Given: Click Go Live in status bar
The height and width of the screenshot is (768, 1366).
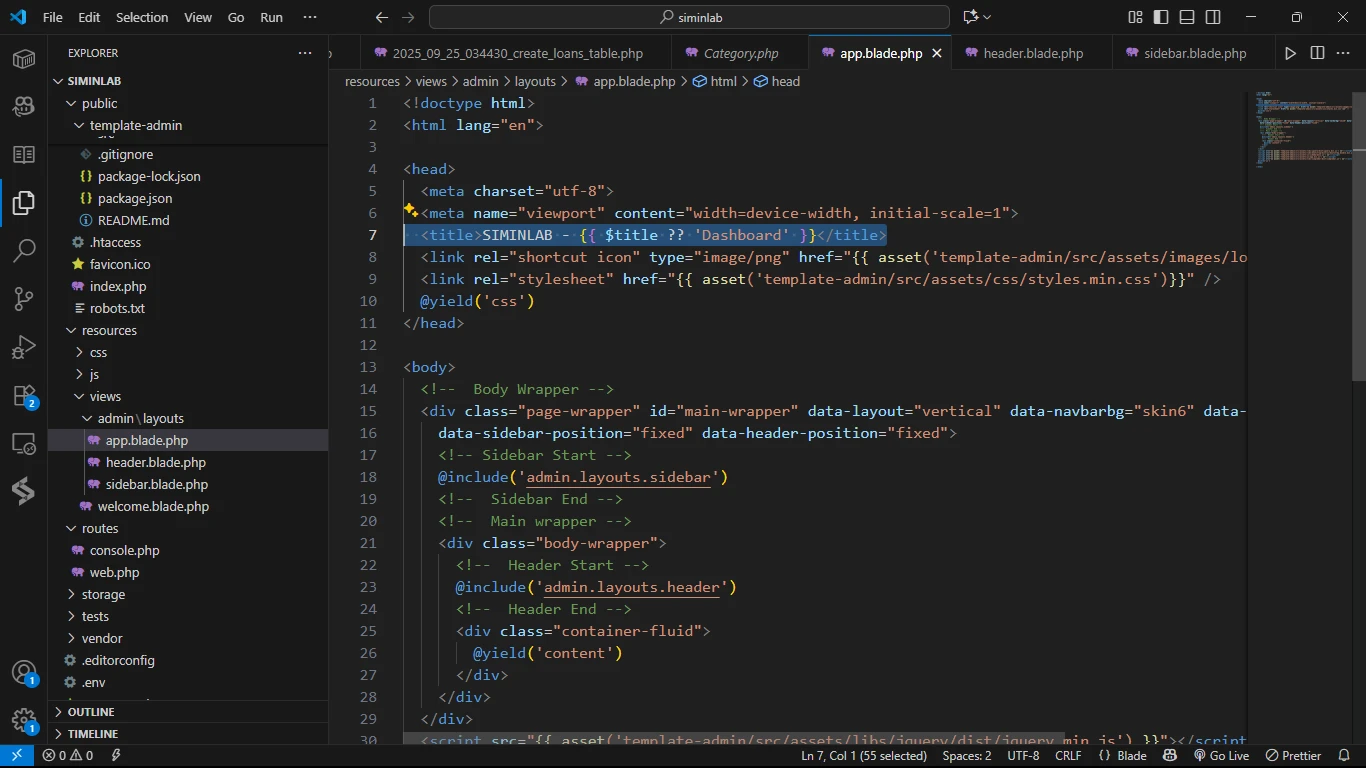Looking at the screenshot, I should click(1221, 756).
